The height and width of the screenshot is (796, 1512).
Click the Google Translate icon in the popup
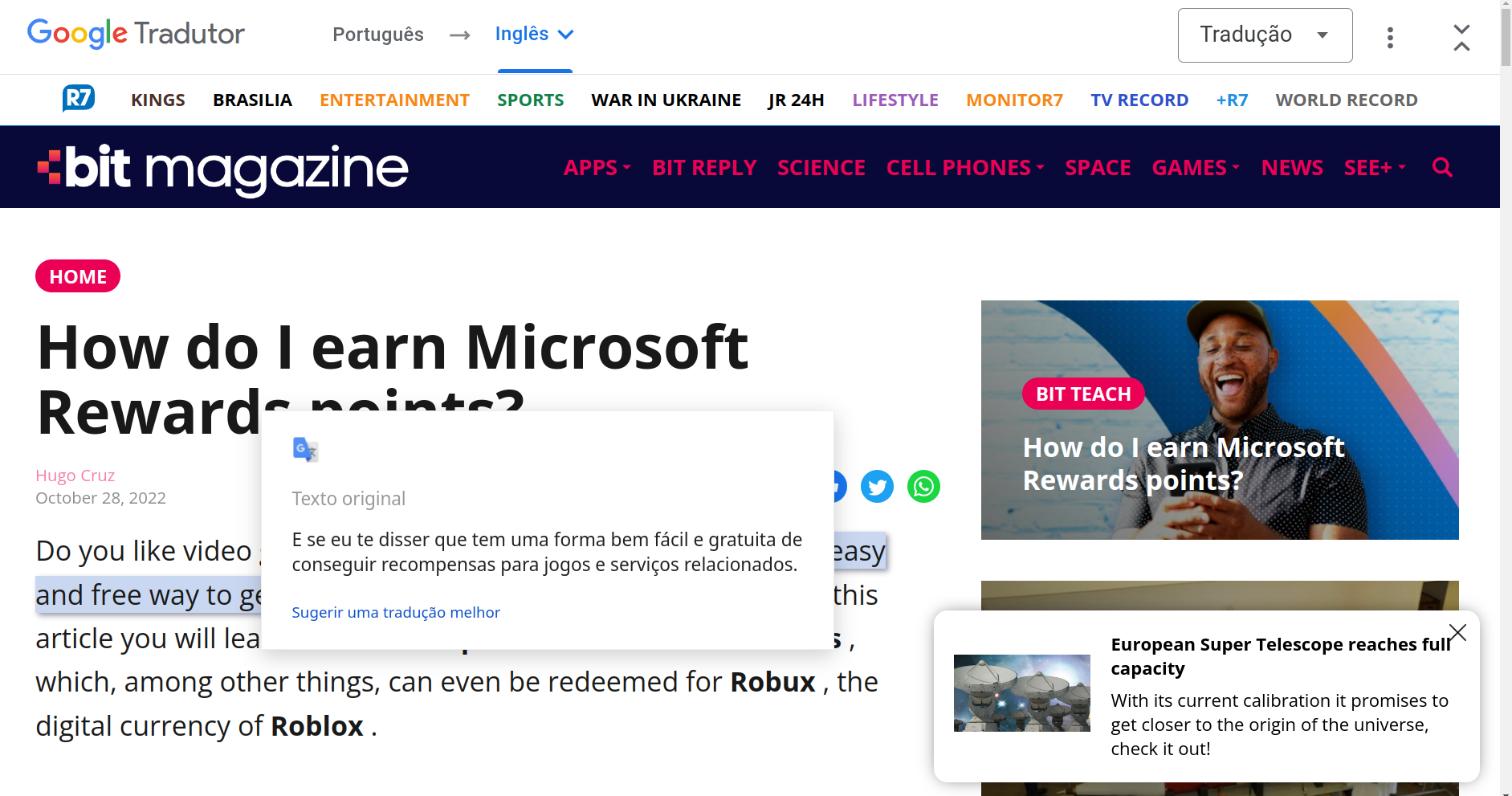(x=304, y=449)
